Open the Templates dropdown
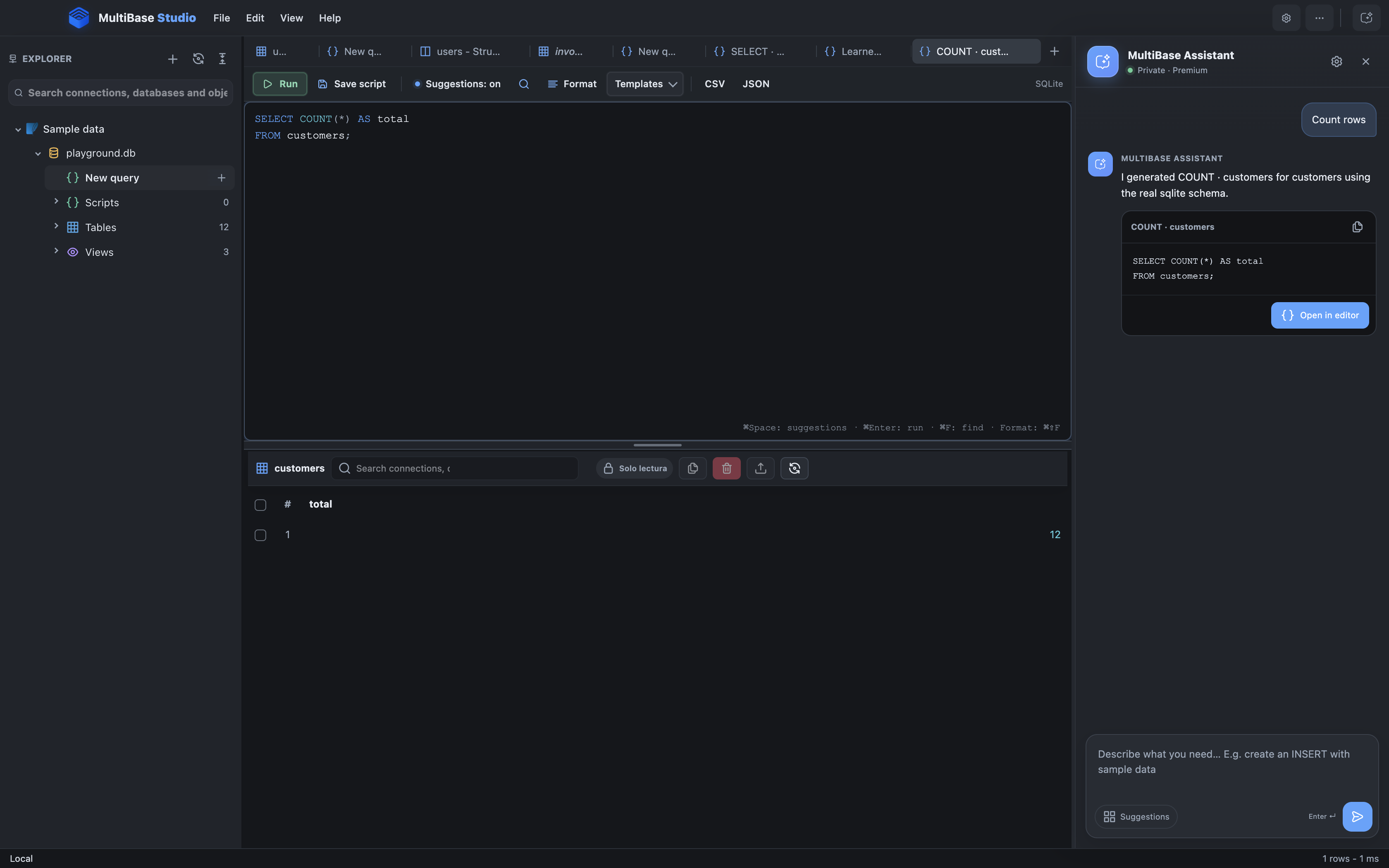Image resolution: width=1389 pixels, height=868 pixels. [645, 84]
